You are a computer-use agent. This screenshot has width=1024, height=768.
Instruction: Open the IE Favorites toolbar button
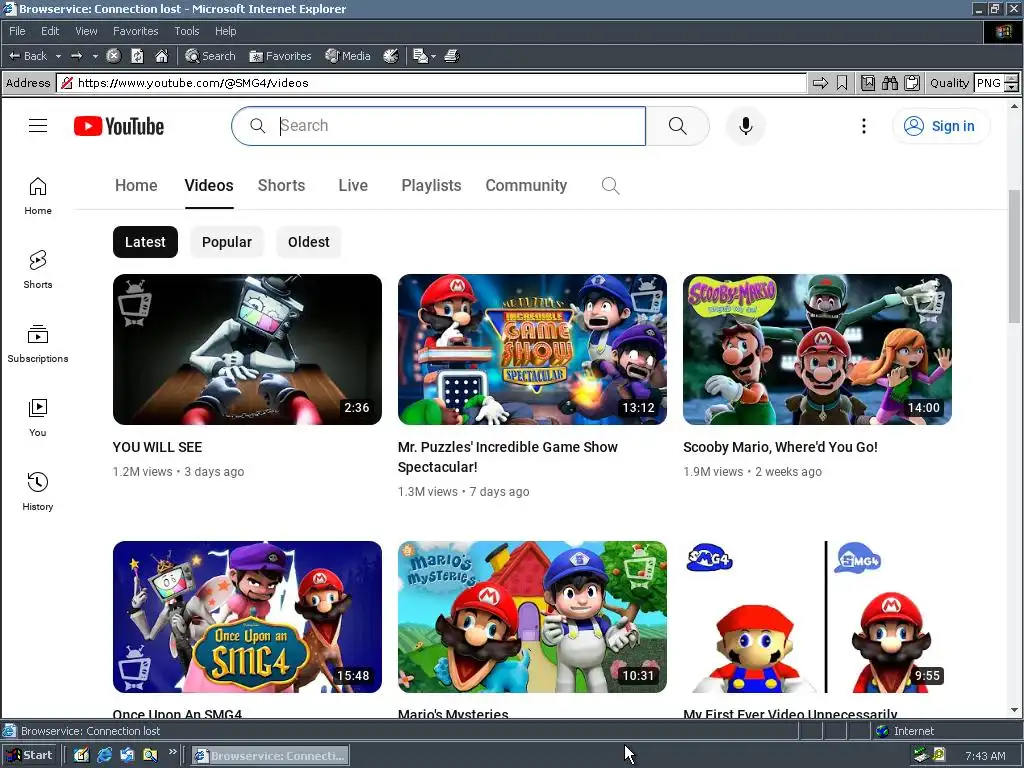pos(280,56)
